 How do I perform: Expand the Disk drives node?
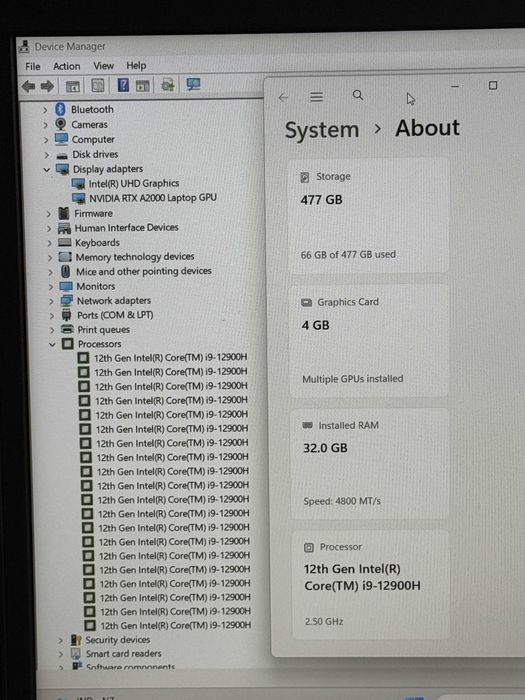(x=46, y=155)
